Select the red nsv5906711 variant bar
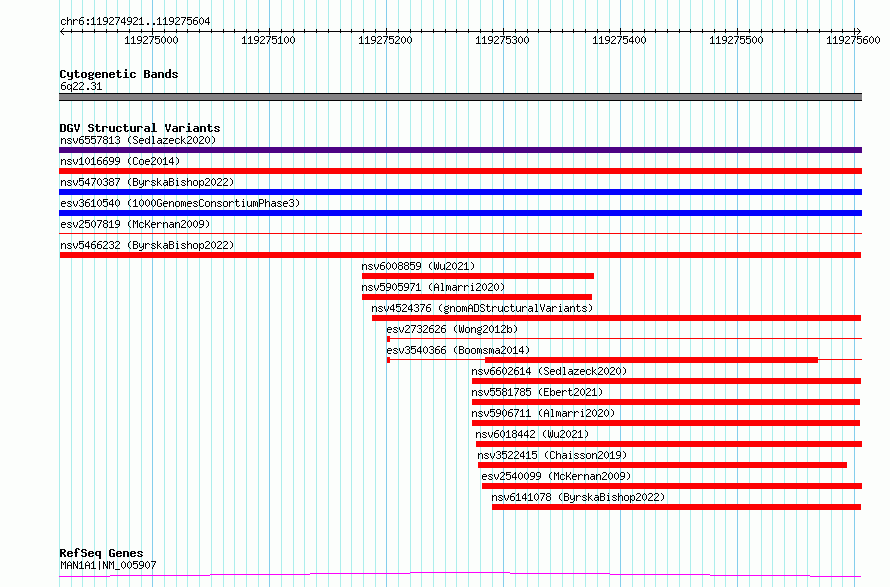Image resolution: width=890 pixels, height=587 pixels. (666, 423)
